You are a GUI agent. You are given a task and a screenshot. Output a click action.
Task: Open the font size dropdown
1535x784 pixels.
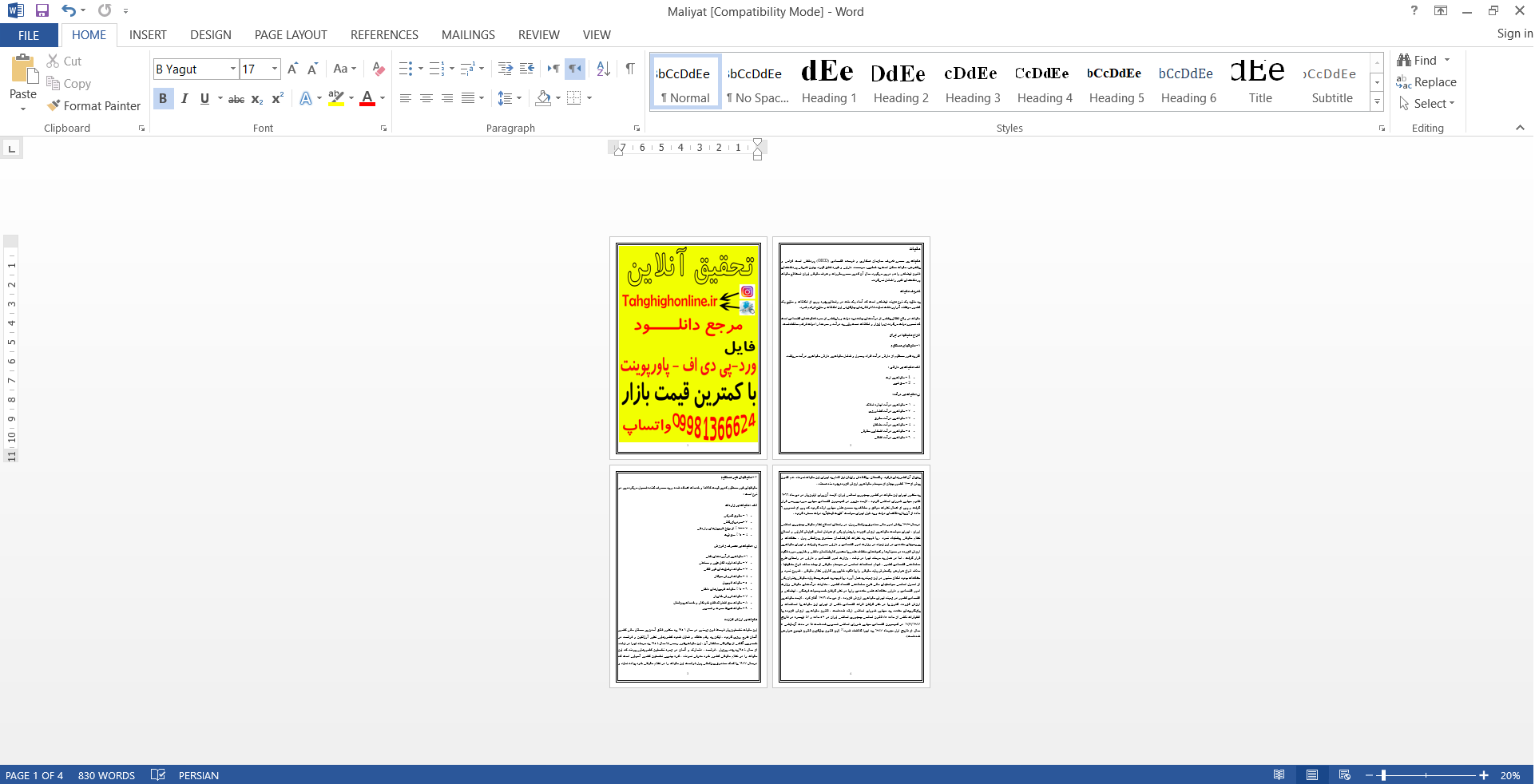(275, 69)
